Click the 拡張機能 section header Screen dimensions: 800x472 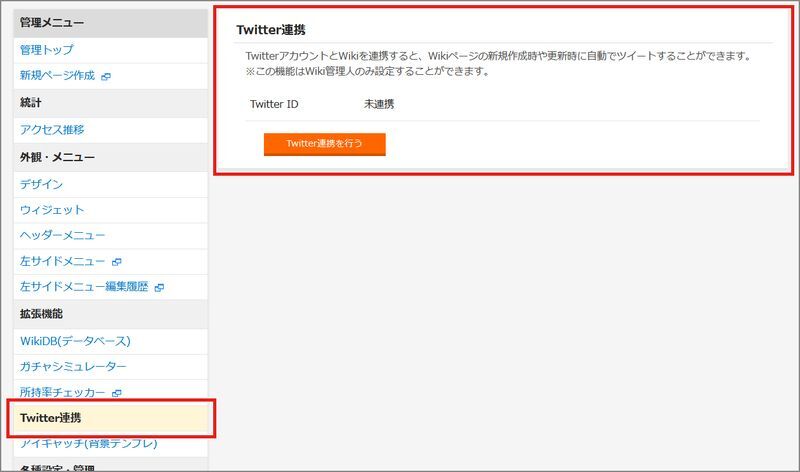tap(41, 314)
